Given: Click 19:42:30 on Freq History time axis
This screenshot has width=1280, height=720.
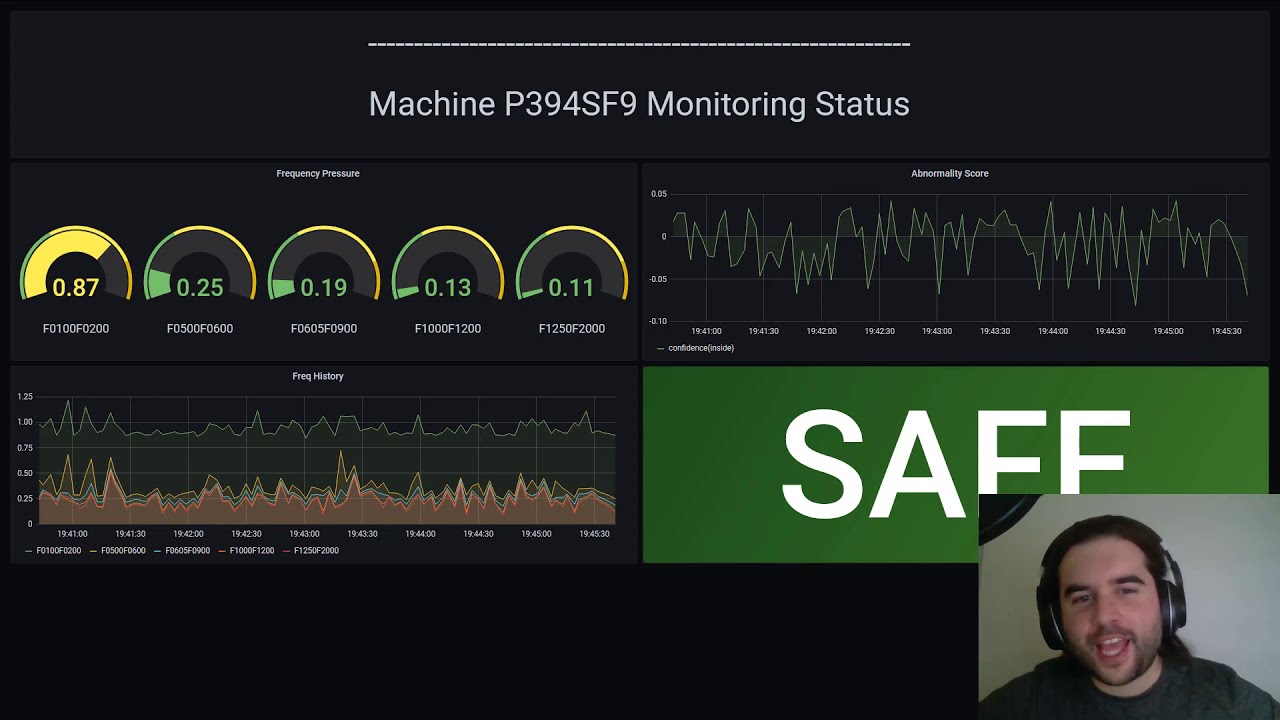Looking at the screenshot, I should (246, 534).
